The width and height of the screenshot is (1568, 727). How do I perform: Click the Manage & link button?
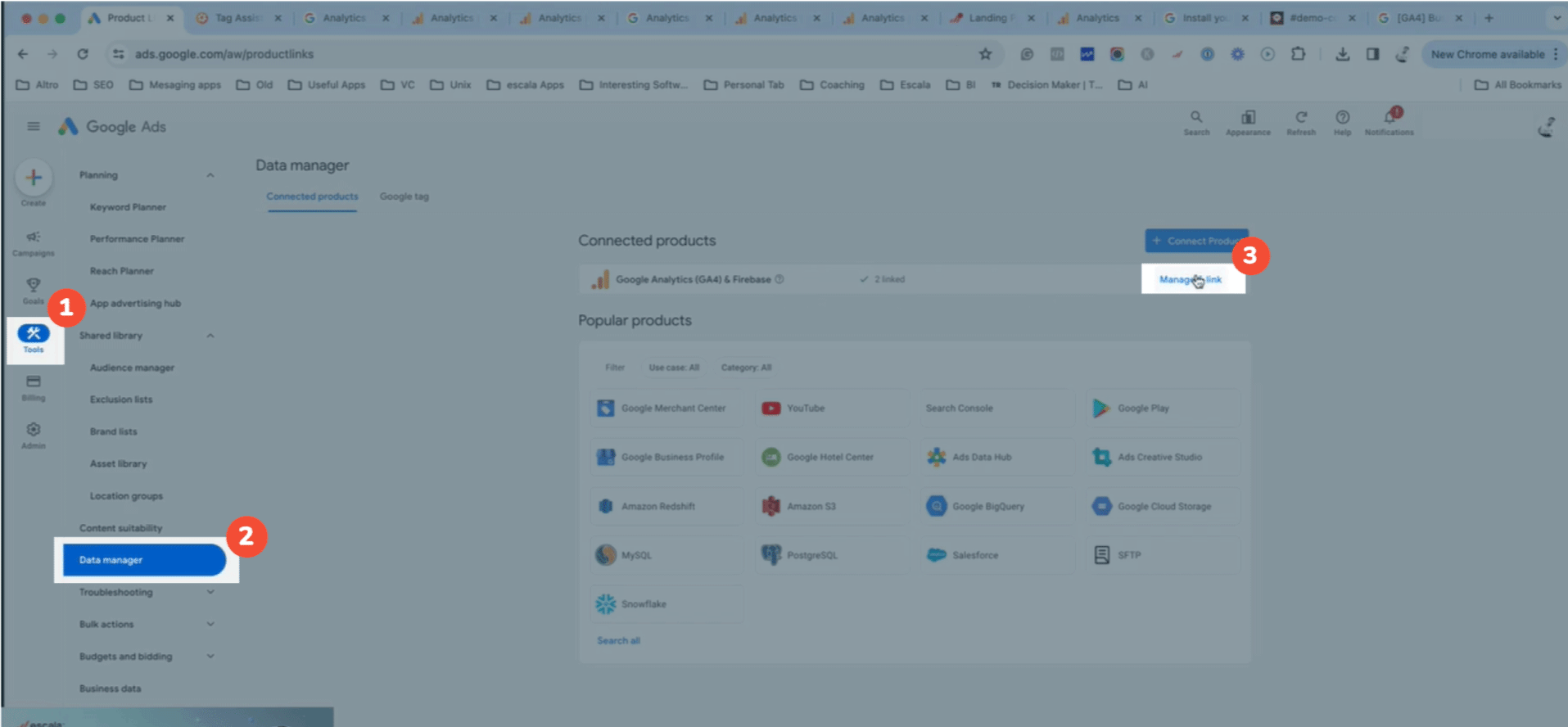pyautogui.click(x=1191, y=279)
